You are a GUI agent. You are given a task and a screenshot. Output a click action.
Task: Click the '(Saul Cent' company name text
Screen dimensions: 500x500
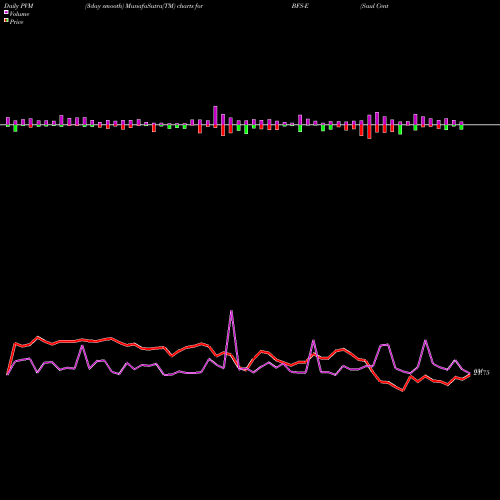coord(374,6)
